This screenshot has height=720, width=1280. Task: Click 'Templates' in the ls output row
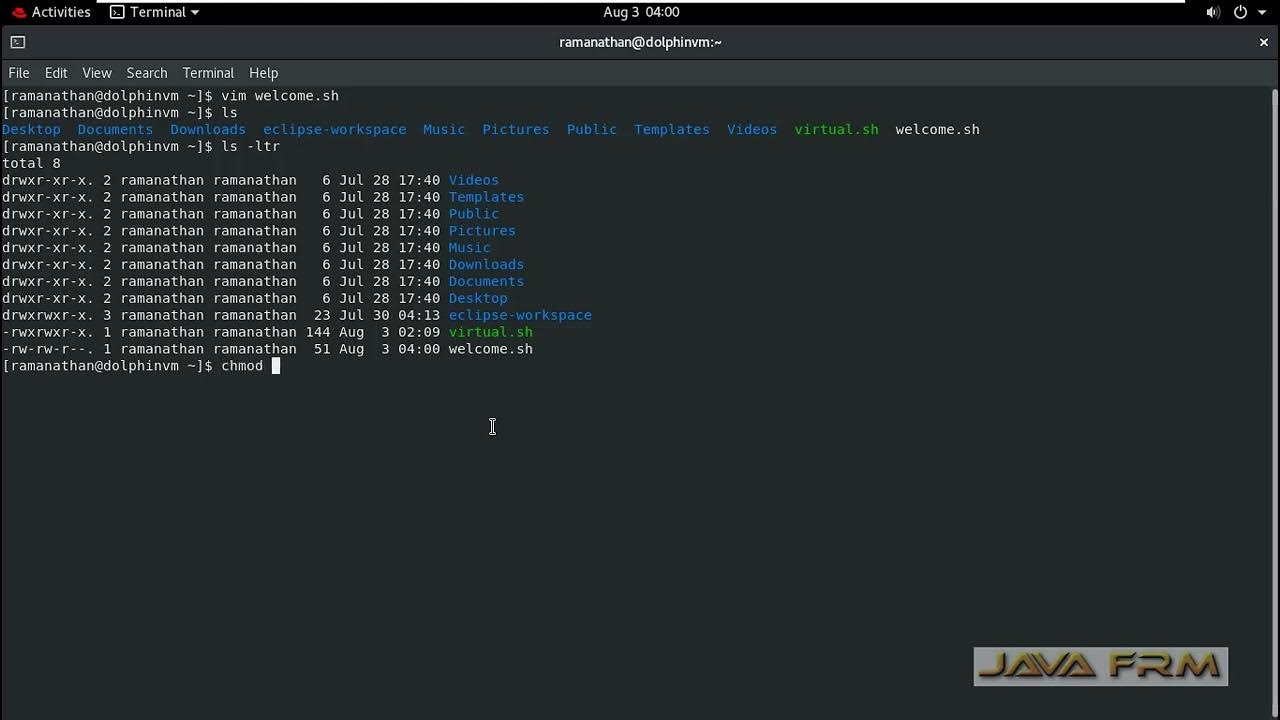pos(672,130)
